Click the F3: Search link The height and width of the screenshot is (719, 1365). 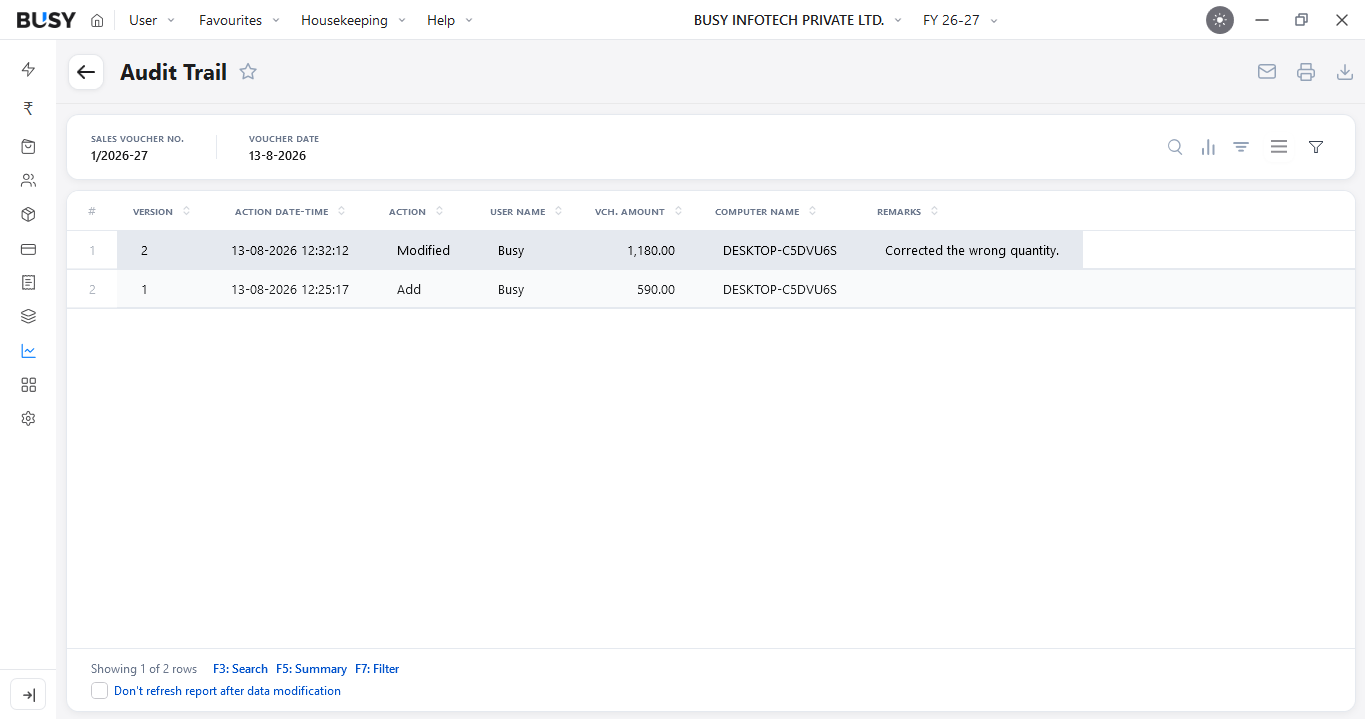click(x=240, y=669)
